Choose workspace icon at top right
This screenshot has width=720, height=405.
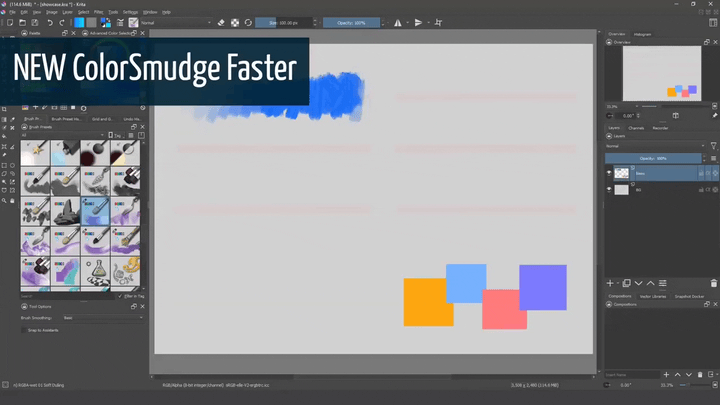pos(713,22)
